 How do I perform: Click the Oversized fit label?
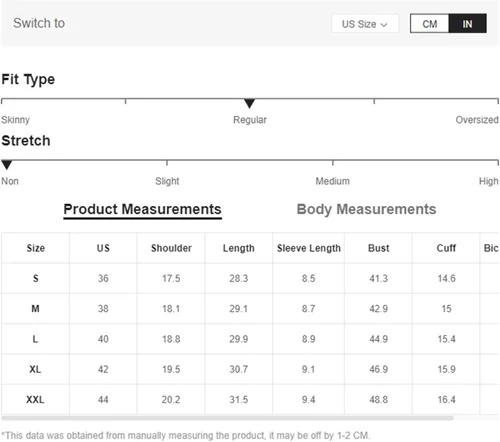point(477,120)
